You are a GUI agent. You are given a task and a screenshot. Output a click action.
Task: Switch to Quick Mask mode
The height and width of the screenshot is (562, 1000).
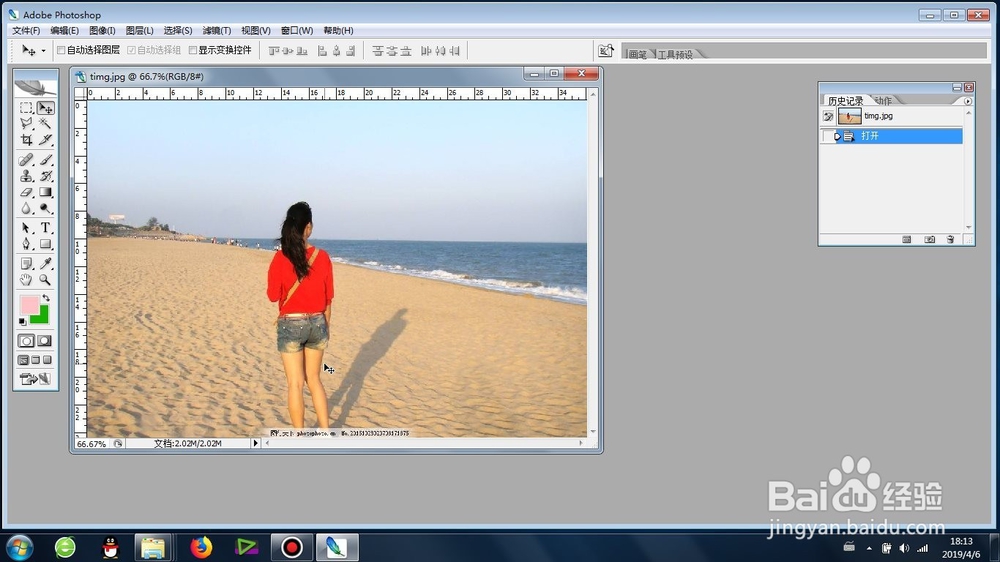45,341
